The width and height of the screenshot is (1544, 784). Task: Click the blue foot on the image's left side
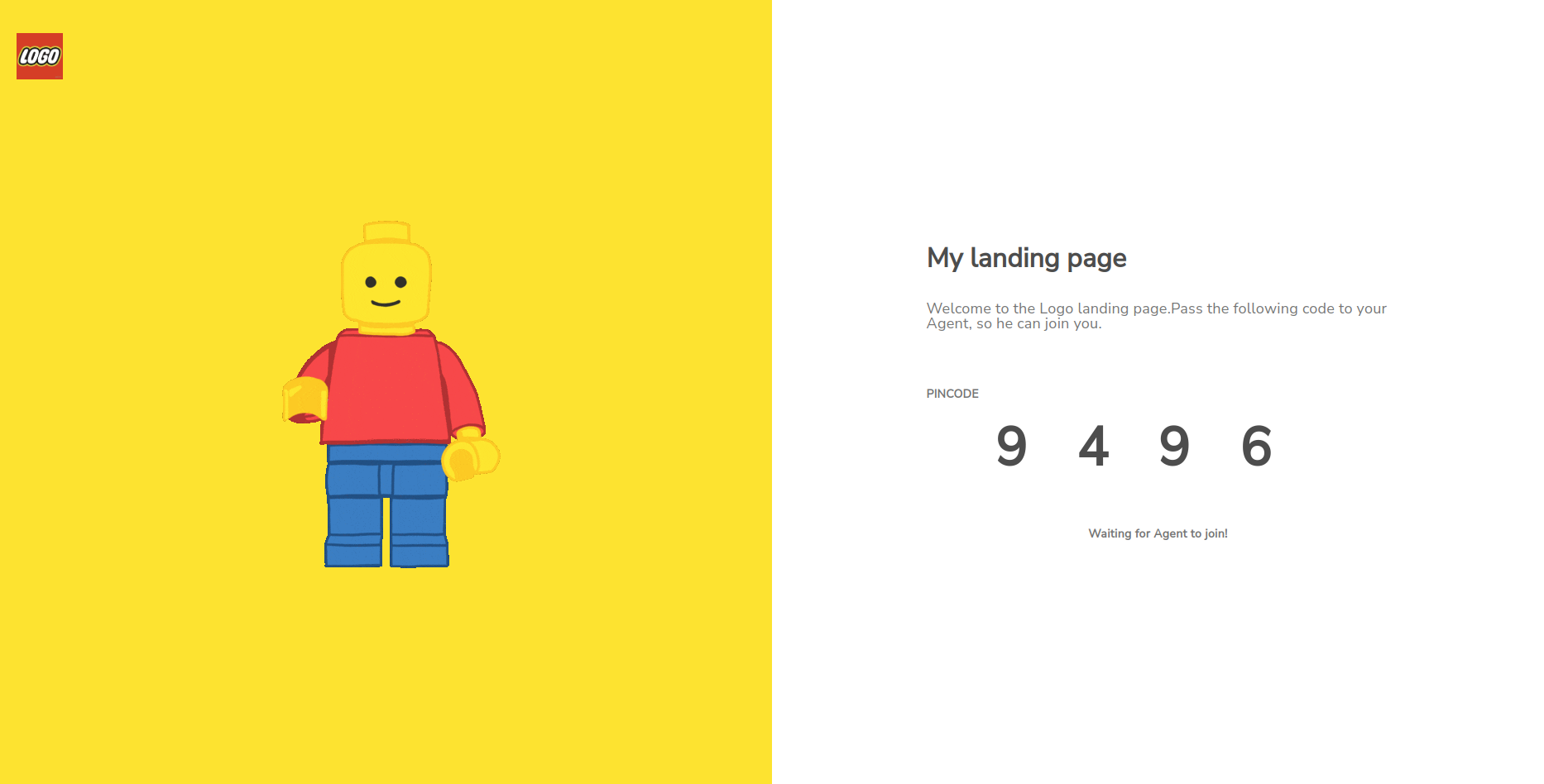pyautogui.click(x=354, y=551)
